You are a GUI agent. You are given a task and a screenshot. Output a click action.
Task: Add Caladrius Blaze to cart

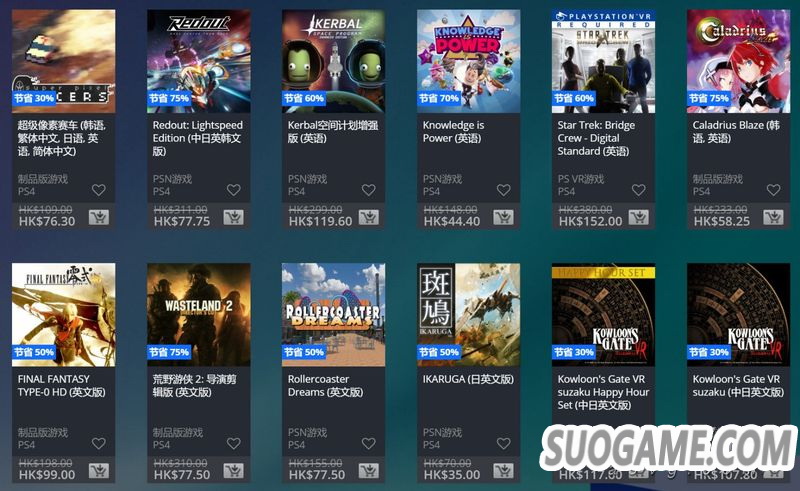pos(773,218)
